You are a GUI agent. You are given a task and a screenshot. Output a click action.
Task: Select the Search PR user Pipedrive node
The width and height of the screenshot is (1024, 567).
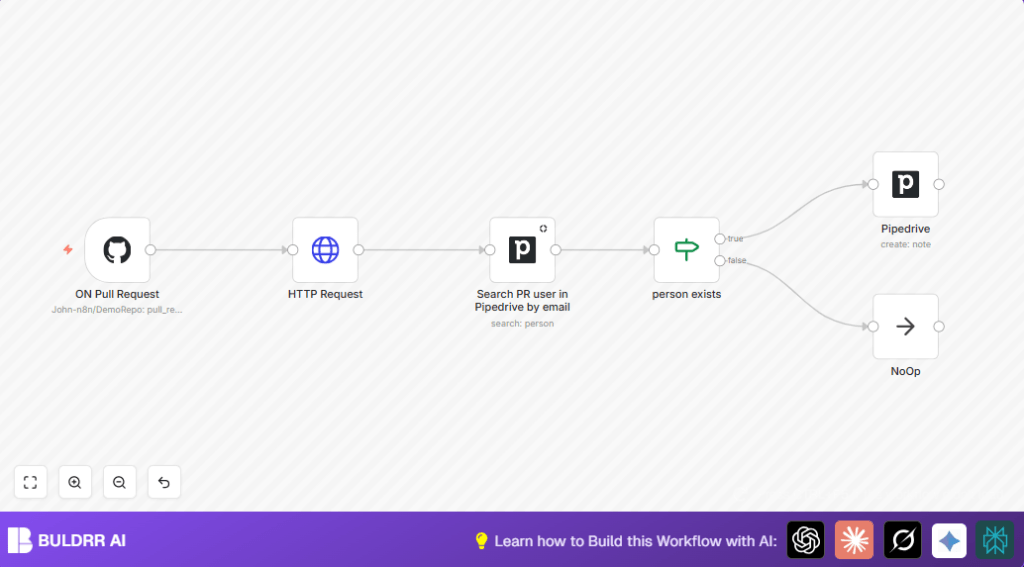coord(522,250)
